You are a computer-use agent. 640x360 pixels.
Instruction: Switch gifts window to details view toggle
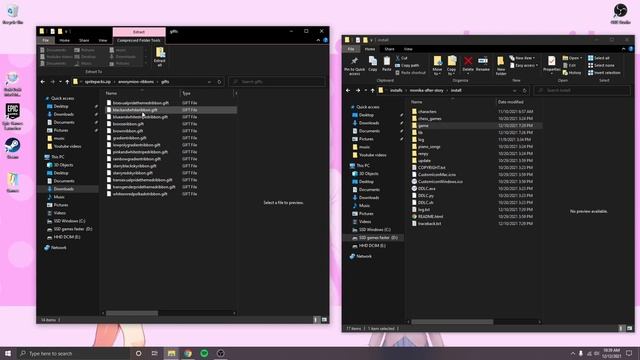pyautogui.click(x=316, y=320)
